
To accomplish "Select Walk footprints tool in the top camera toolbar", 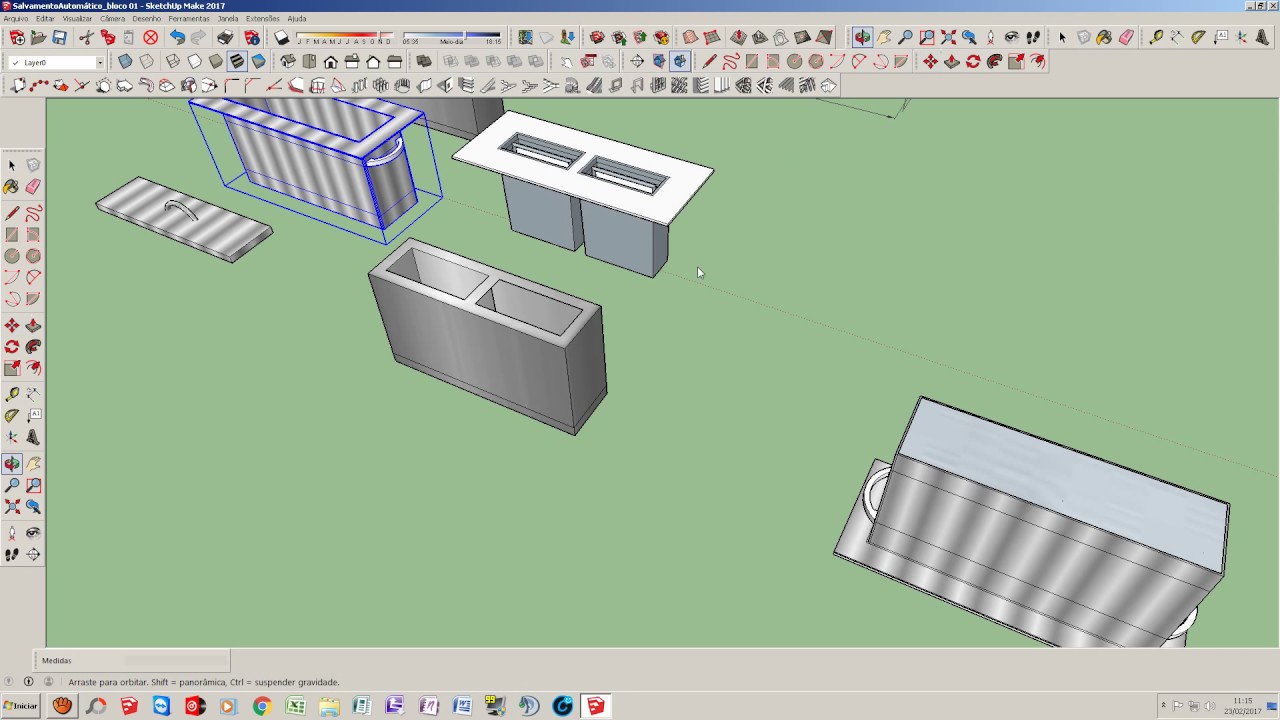I will click(x=1033, y=38).
